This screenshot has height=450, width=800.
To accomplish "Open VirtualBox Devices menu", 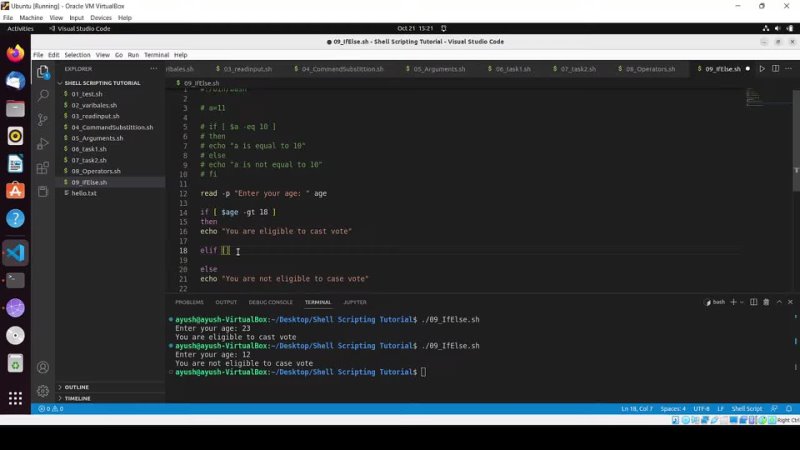I will [x=101, y=17].
